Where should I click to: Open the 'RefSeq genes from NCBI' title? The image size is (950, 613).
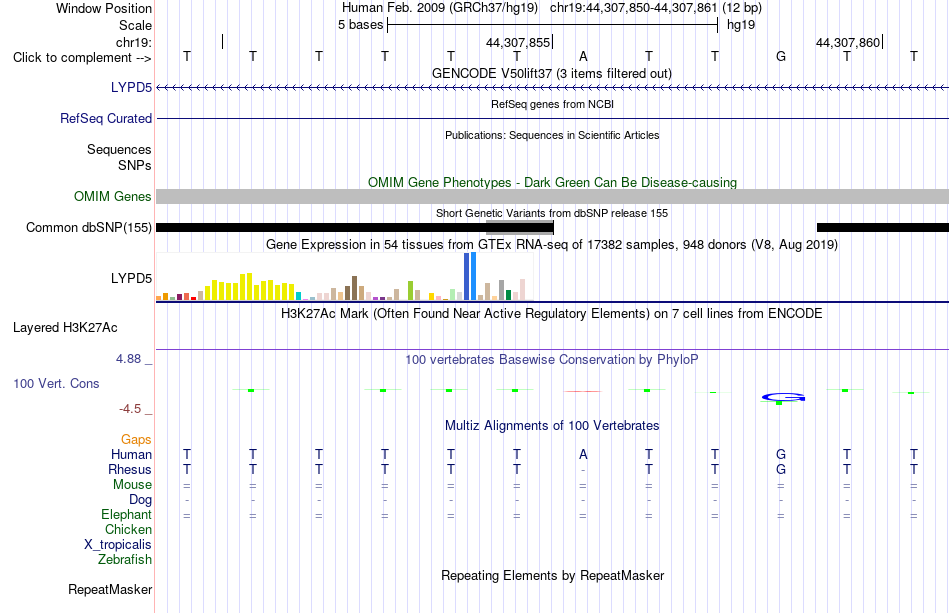tap(552, 104)
